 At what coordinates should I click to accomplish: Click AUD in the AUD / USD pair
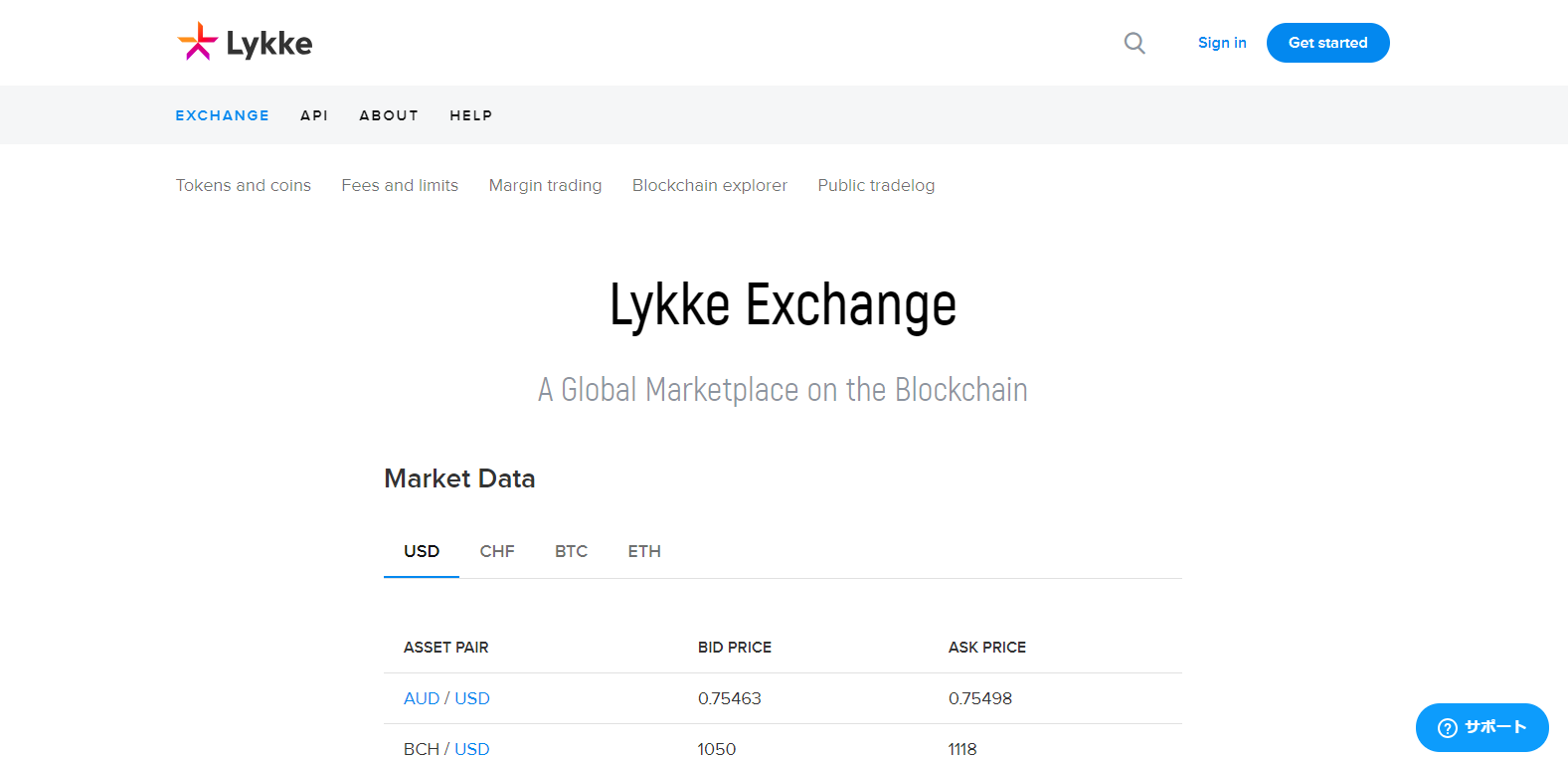[x=422, y=698]
